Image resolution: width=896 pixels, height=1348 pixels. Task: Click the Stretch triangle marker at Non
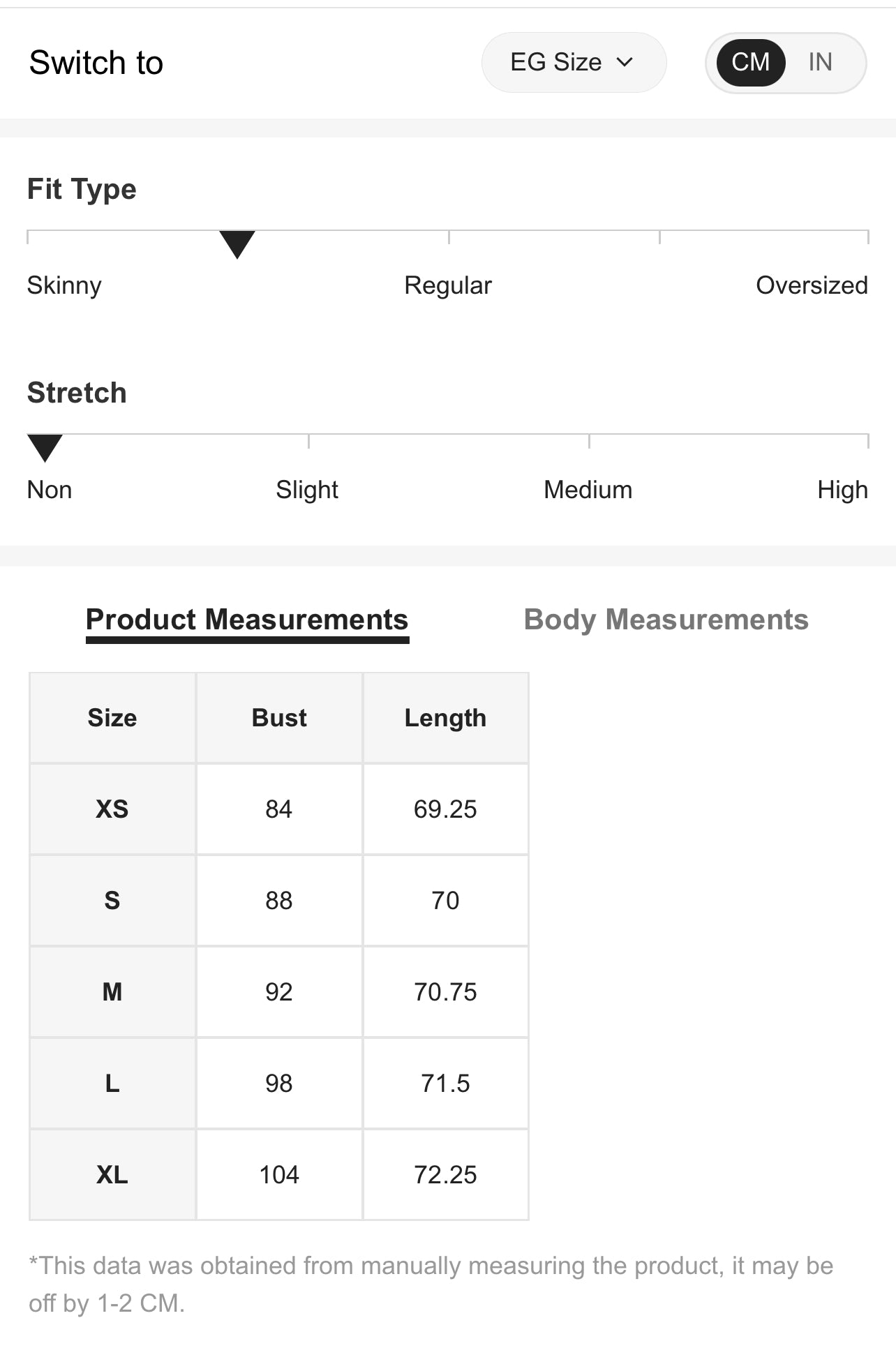(x=45, y=447)
